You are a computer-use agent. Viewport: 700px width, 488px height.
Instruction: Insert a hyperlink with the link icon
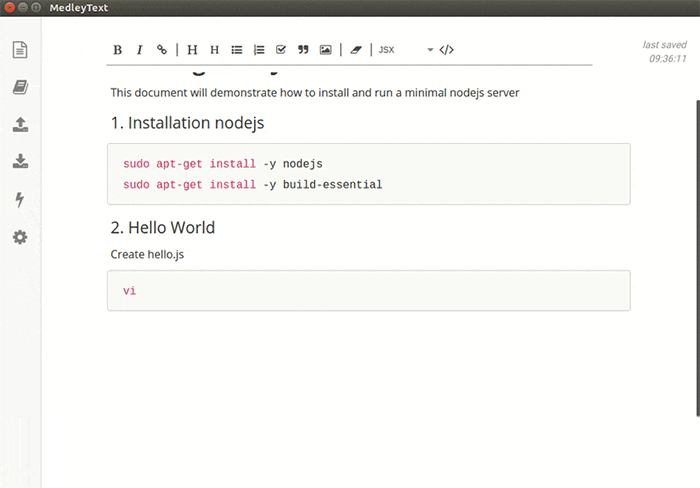tap(162, 50)
